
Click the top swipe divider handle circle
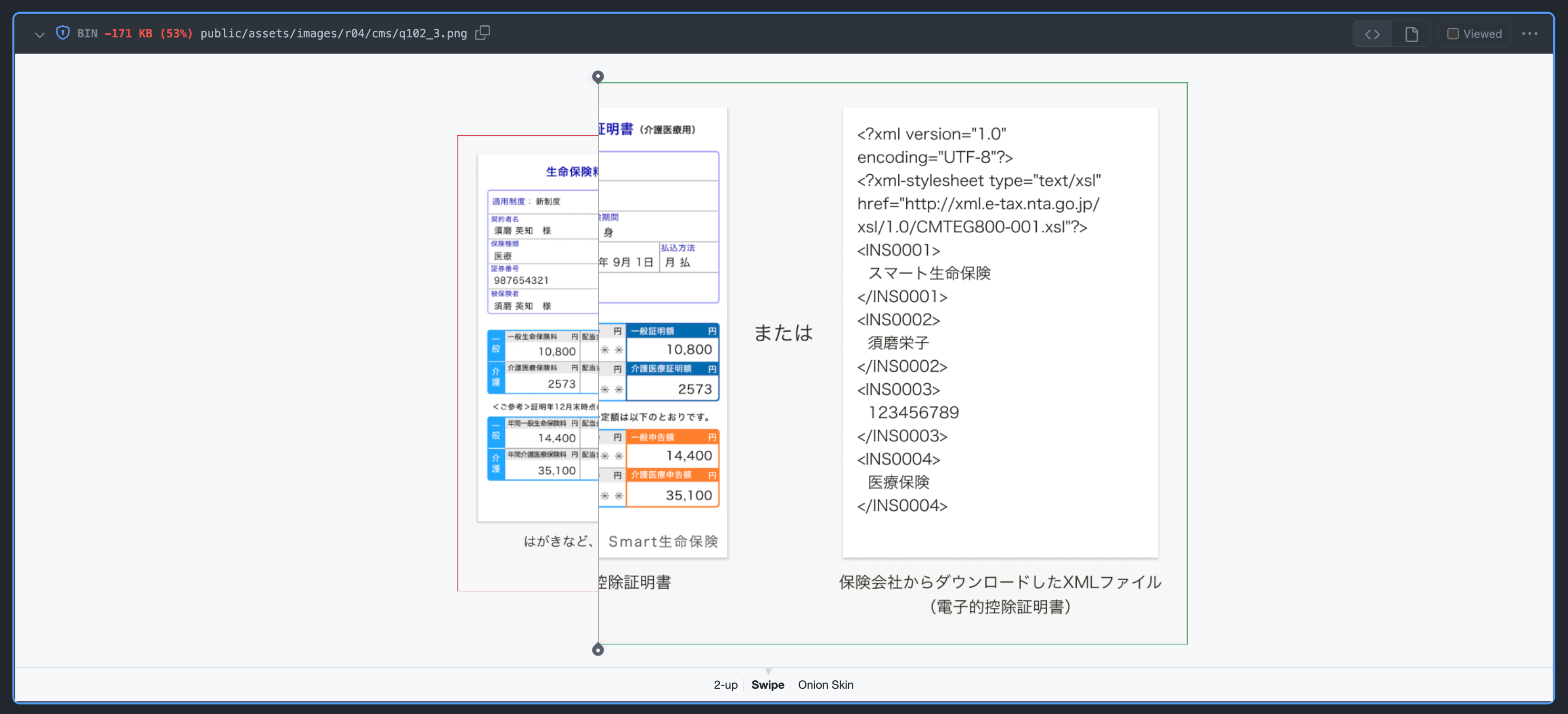(598, 77)
